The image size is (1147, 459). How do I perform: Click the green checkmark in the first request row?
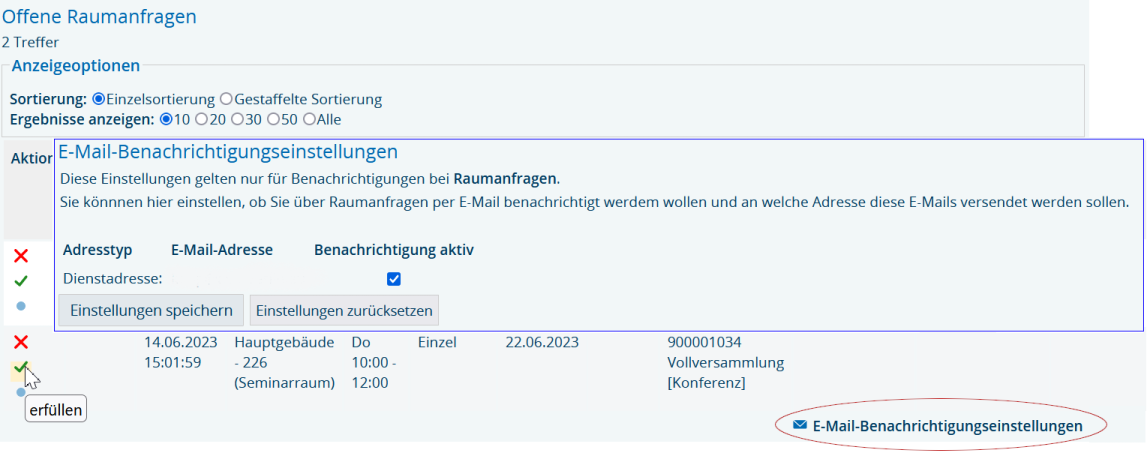pos(21,281)
